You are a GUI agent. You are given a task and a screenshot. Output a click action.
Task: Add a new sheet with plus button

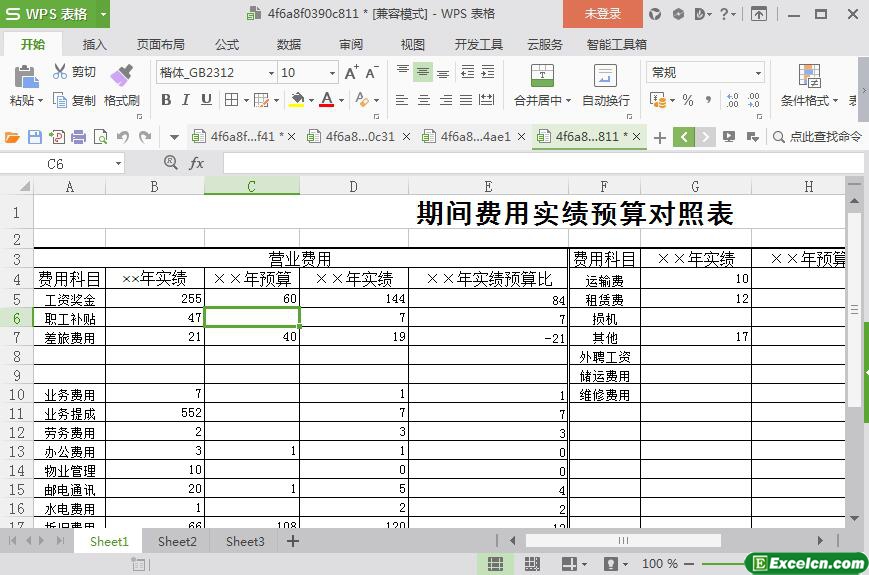(293, 541)
